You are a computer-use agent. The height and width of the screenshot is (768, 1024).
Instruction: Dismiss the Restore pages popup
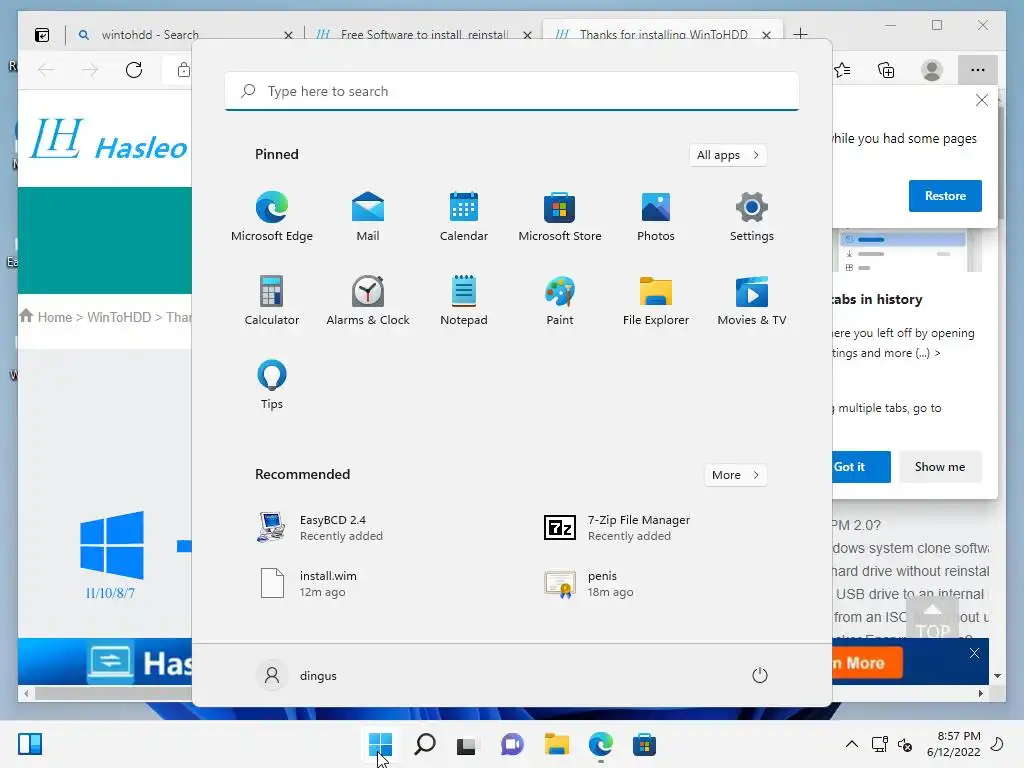[982, 100]
